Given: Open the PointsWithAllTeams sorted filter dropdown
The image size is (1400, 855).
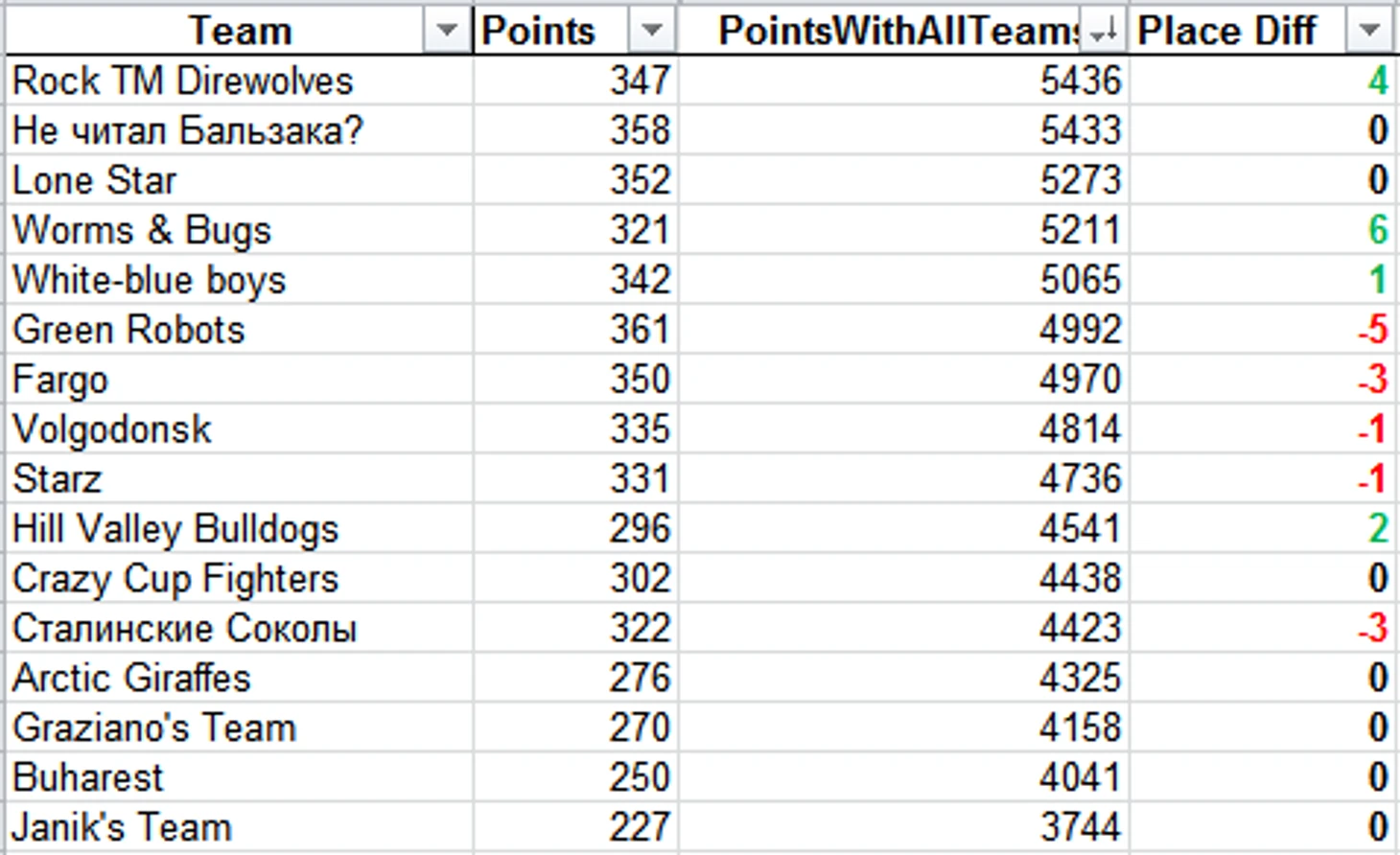Looking at the screenshot, I should pyautogui.click(x=1104, y=31).
